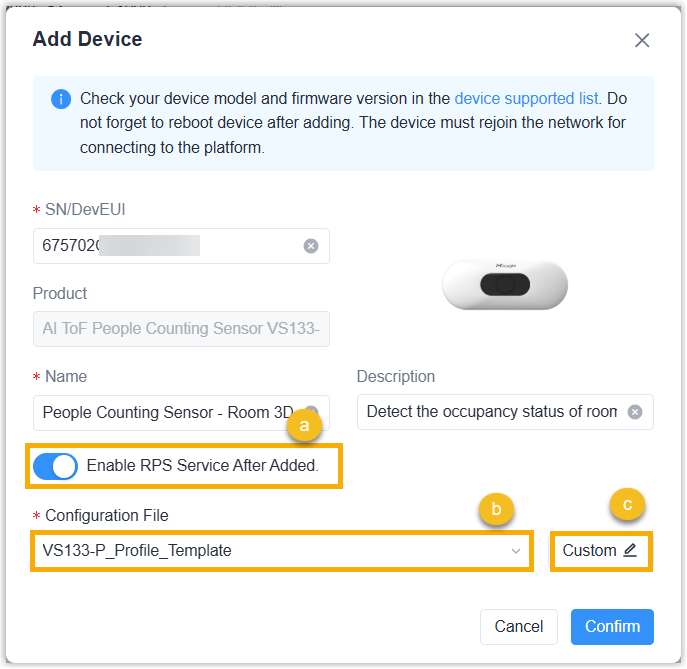This screenshot has height=669, width=687.
Task: Click the yellow annotation marker labeled c
Action: (627, 505)
